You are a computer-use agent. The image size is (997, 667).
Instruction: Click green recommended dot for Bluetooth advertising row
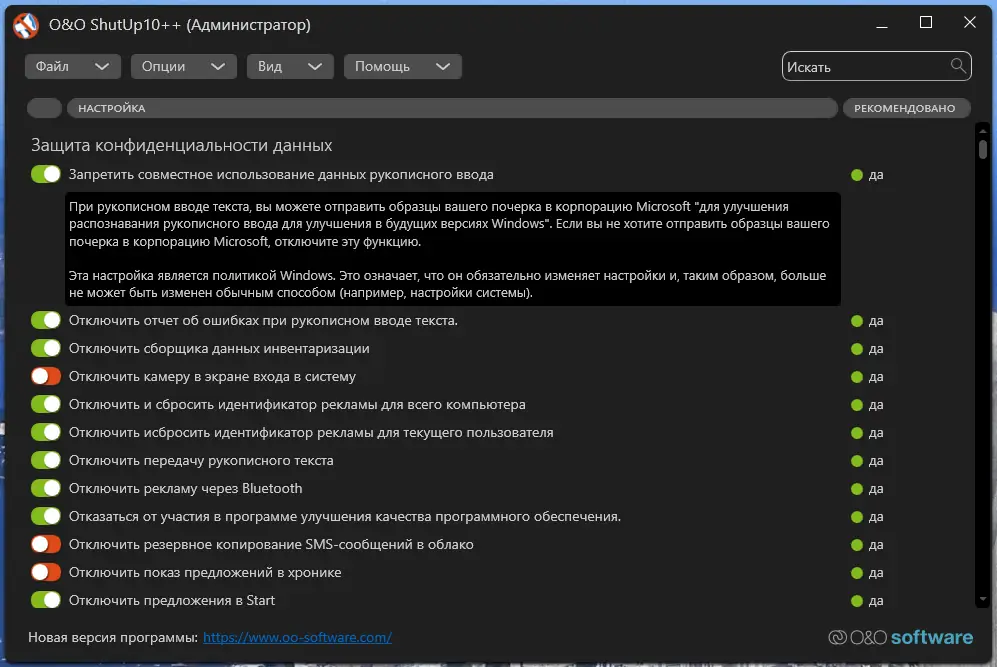(x=856, y=489)
